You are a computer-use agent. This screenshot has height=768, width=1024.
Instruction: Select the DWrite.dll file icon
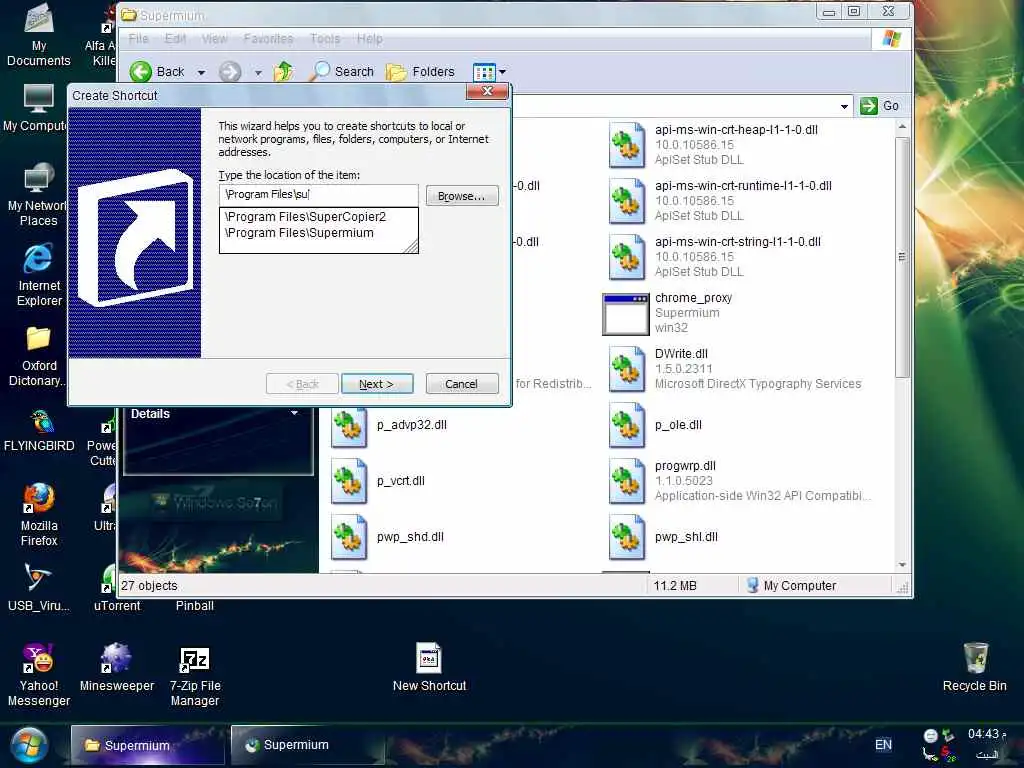point(627,369)
